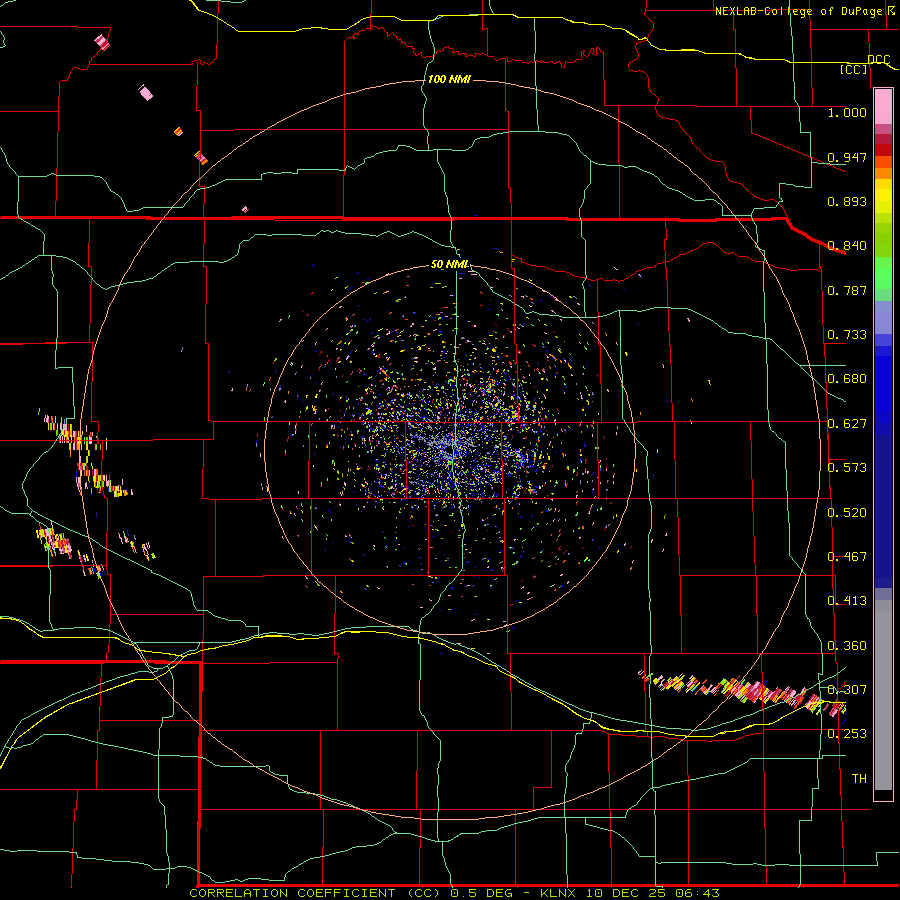The height and width of the screenshot is (900, 900).
Task: Select the 0.413 color scale value
Action: pos(847,601)
